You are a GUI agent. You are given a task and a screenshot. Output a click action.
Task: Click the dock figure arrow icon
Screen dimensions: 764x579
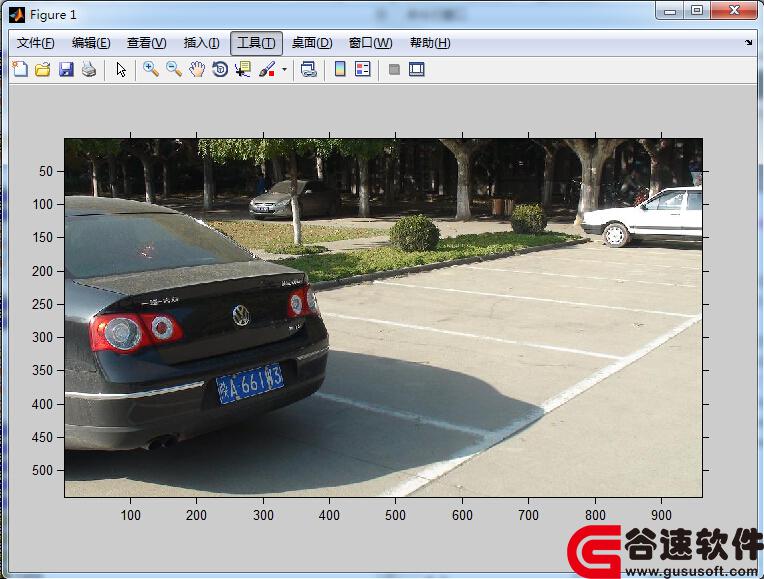(748, 43)
